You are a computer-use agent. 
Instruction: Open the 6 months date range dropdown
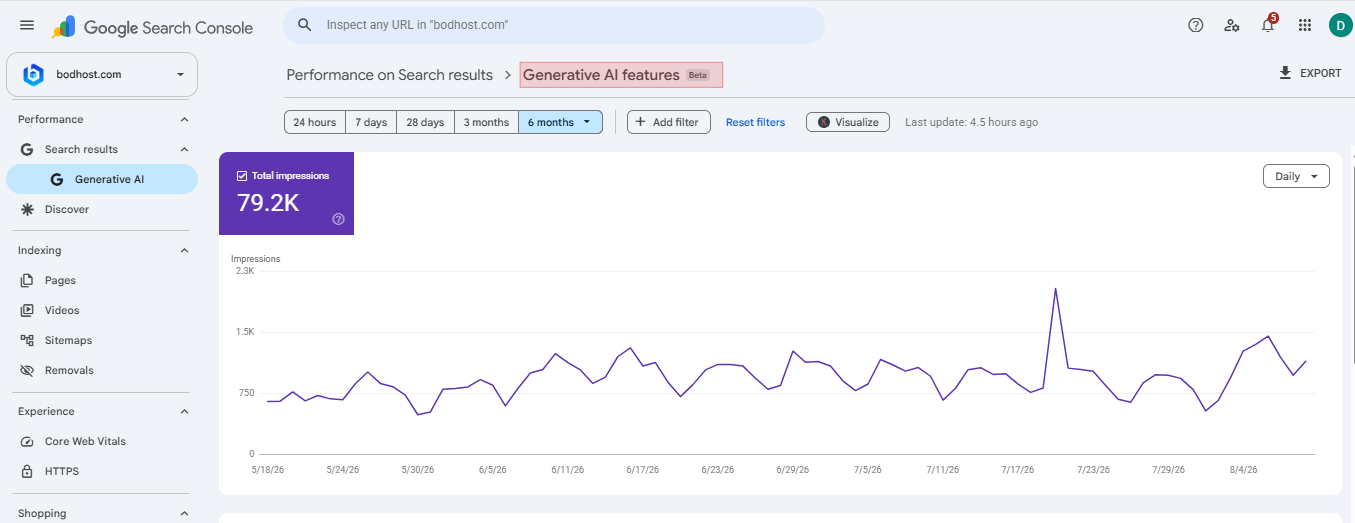point(560,122)
